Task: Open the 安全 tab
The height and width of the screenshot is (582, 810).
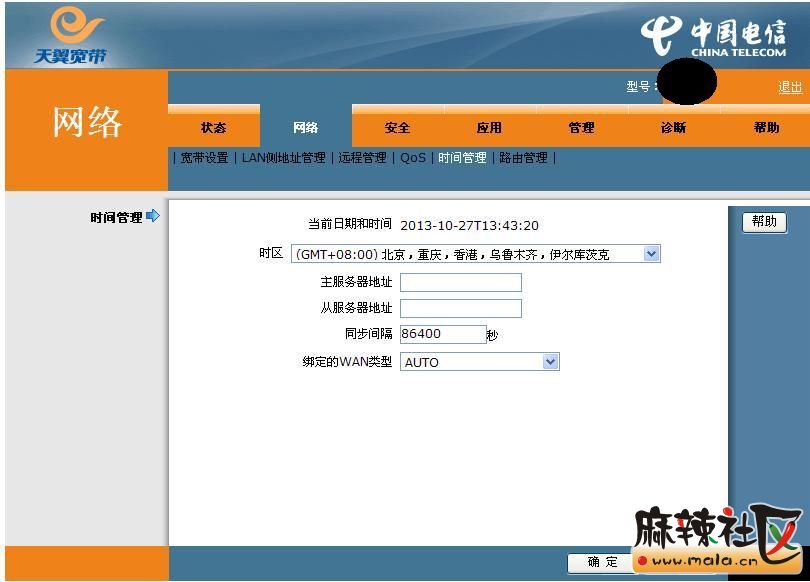Action: (x=397, y=128)
